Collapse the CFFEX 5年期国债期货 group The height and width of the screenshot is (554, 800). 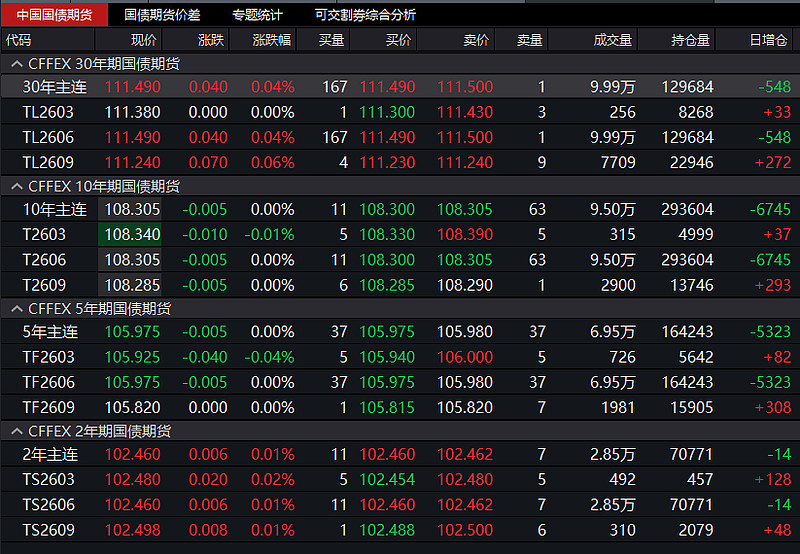17,309
